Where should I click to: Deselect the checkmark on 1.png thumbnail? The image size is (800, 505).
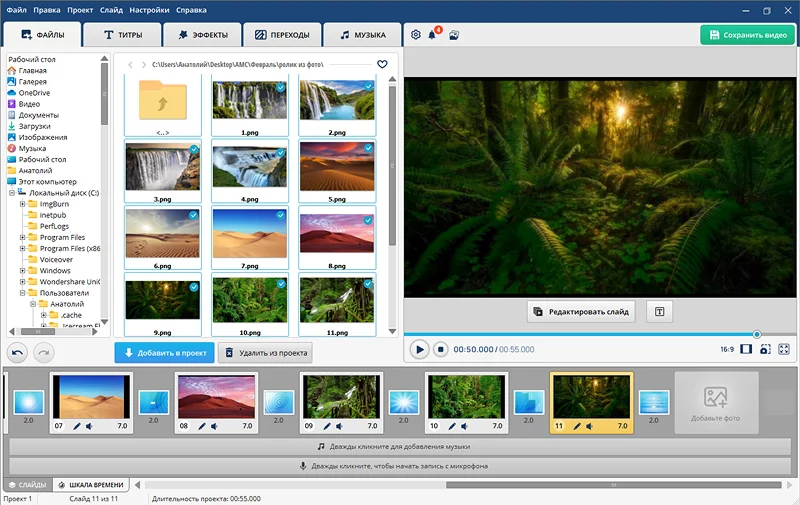click(280, 88)
